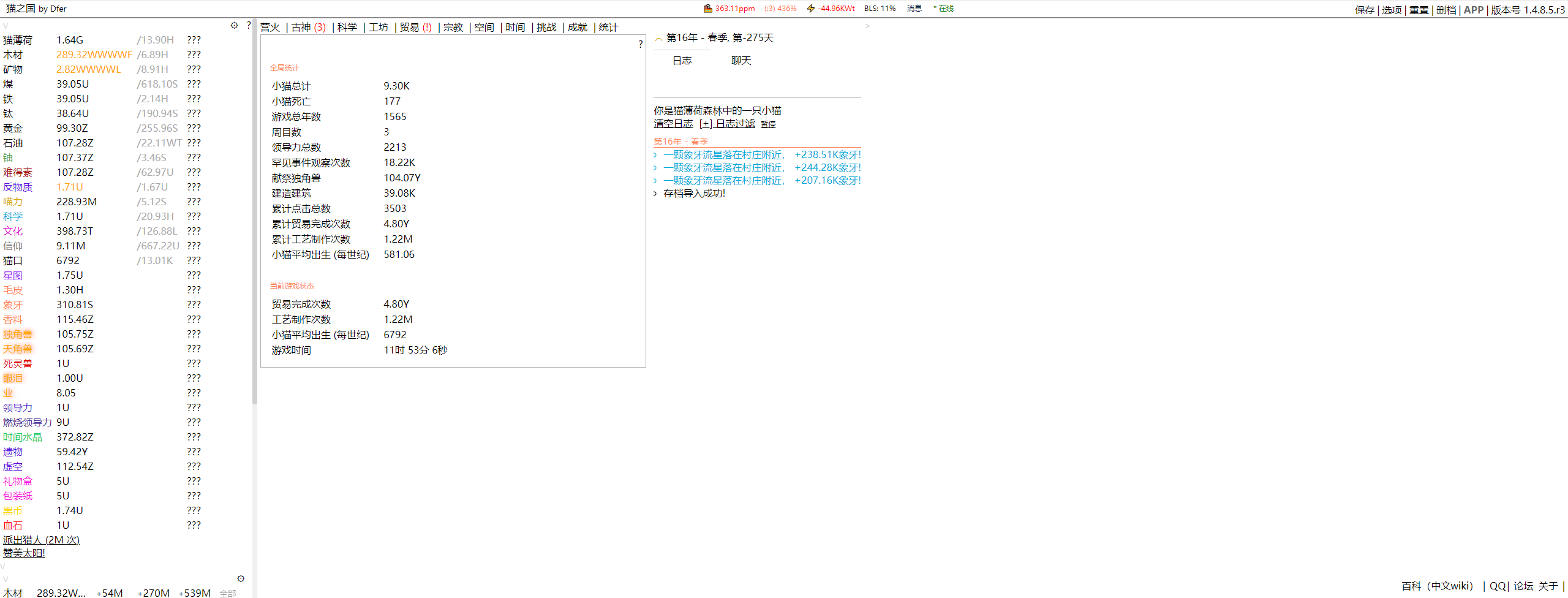
Task: Switch to the 聊天 chat tab
Action: [741, 61]
